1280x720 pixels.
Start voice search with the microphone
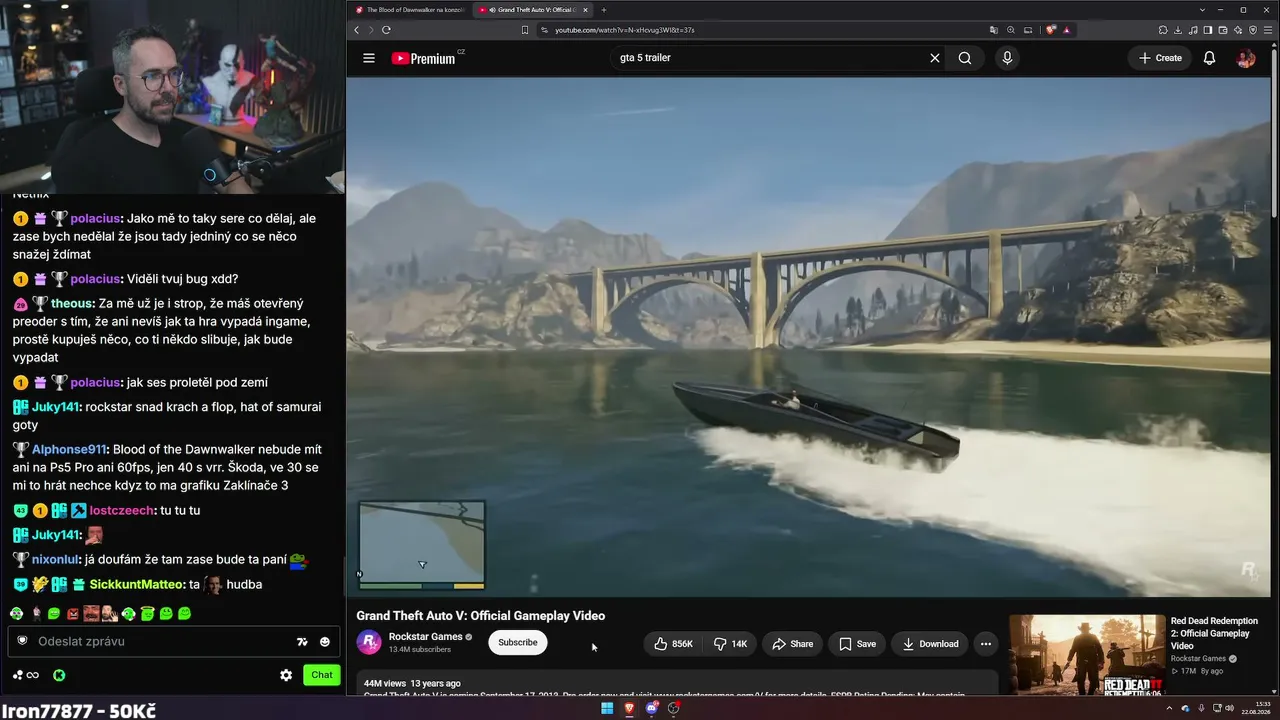(1007, 58)
